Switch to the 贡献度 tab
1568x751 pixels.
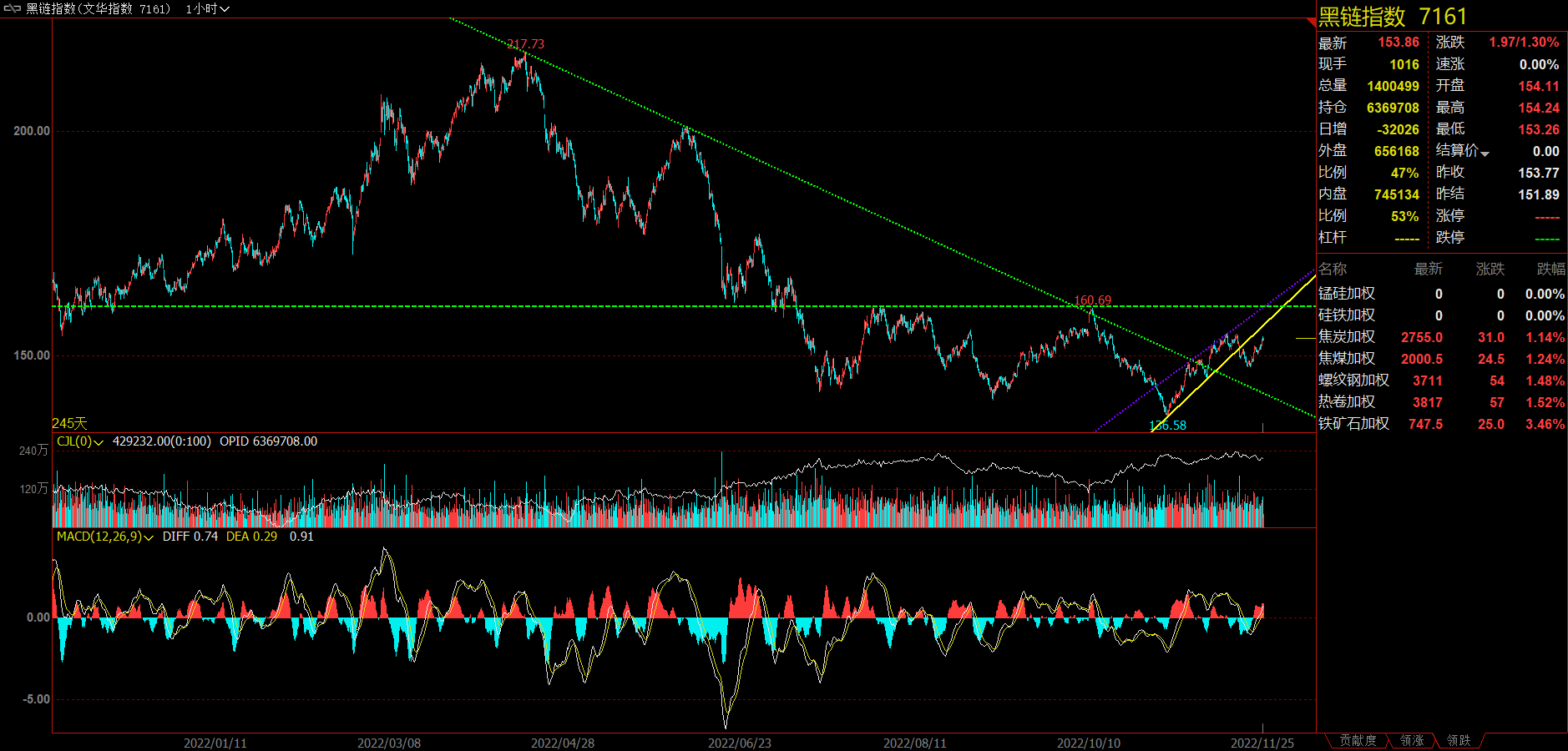[1358, 740]
